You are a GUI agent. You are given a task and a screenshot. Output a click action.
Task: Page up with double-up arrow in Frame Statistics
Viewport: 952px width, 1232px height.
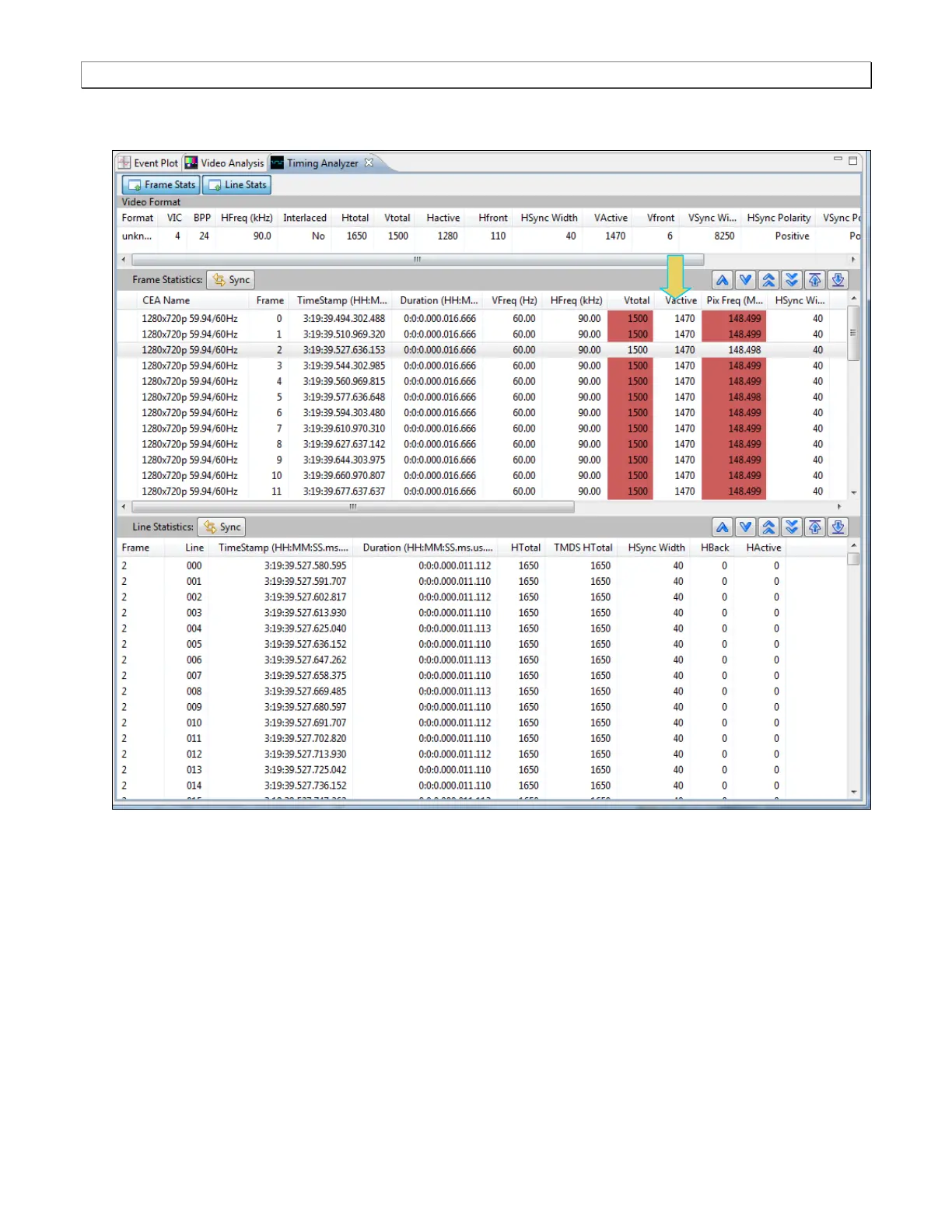pos(768,280)
